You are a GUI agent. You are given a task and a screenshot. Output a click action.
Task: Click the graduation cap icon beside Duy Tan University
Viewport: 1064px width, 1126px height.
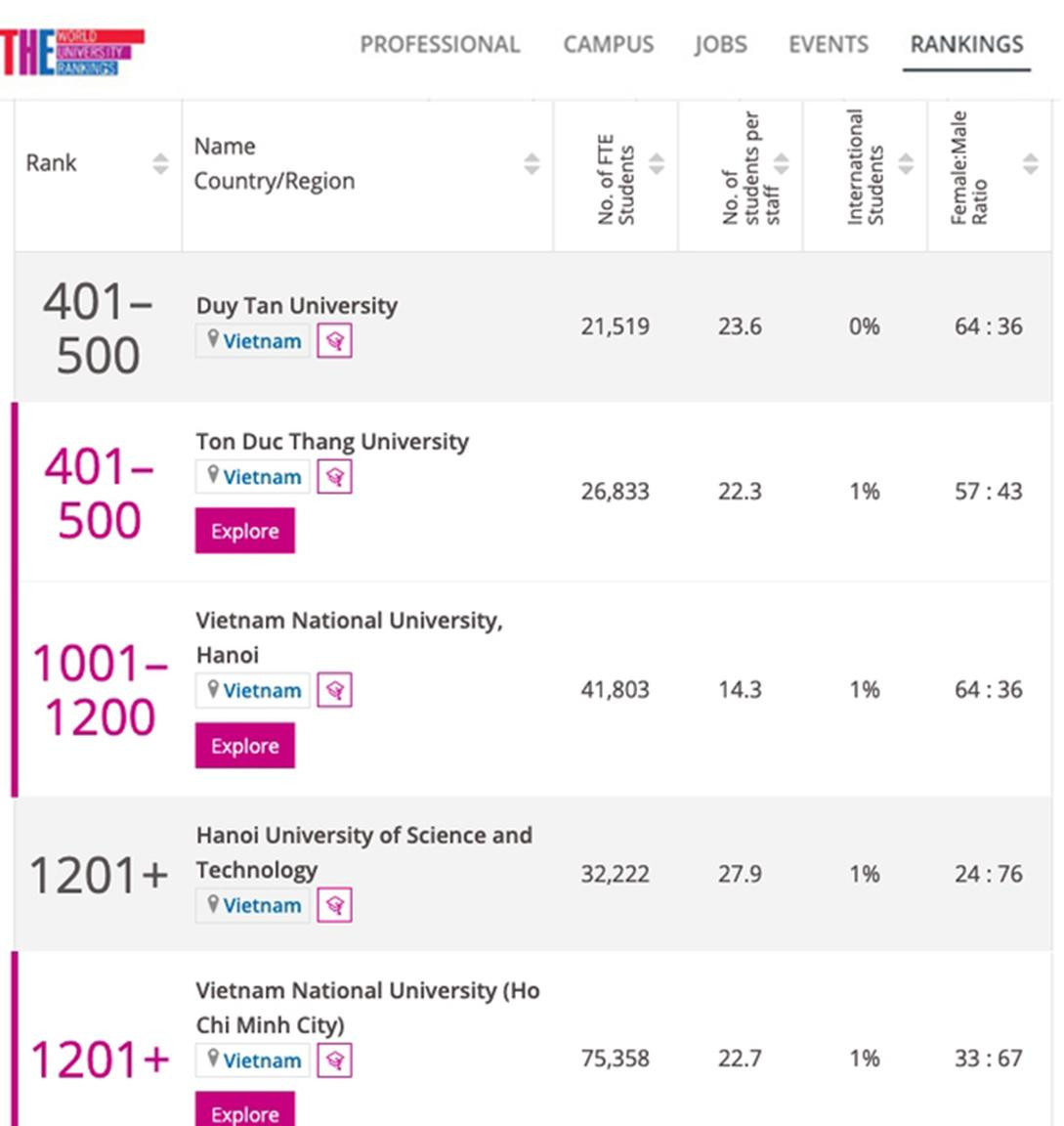pyautogui.click(x=332, y=341)
